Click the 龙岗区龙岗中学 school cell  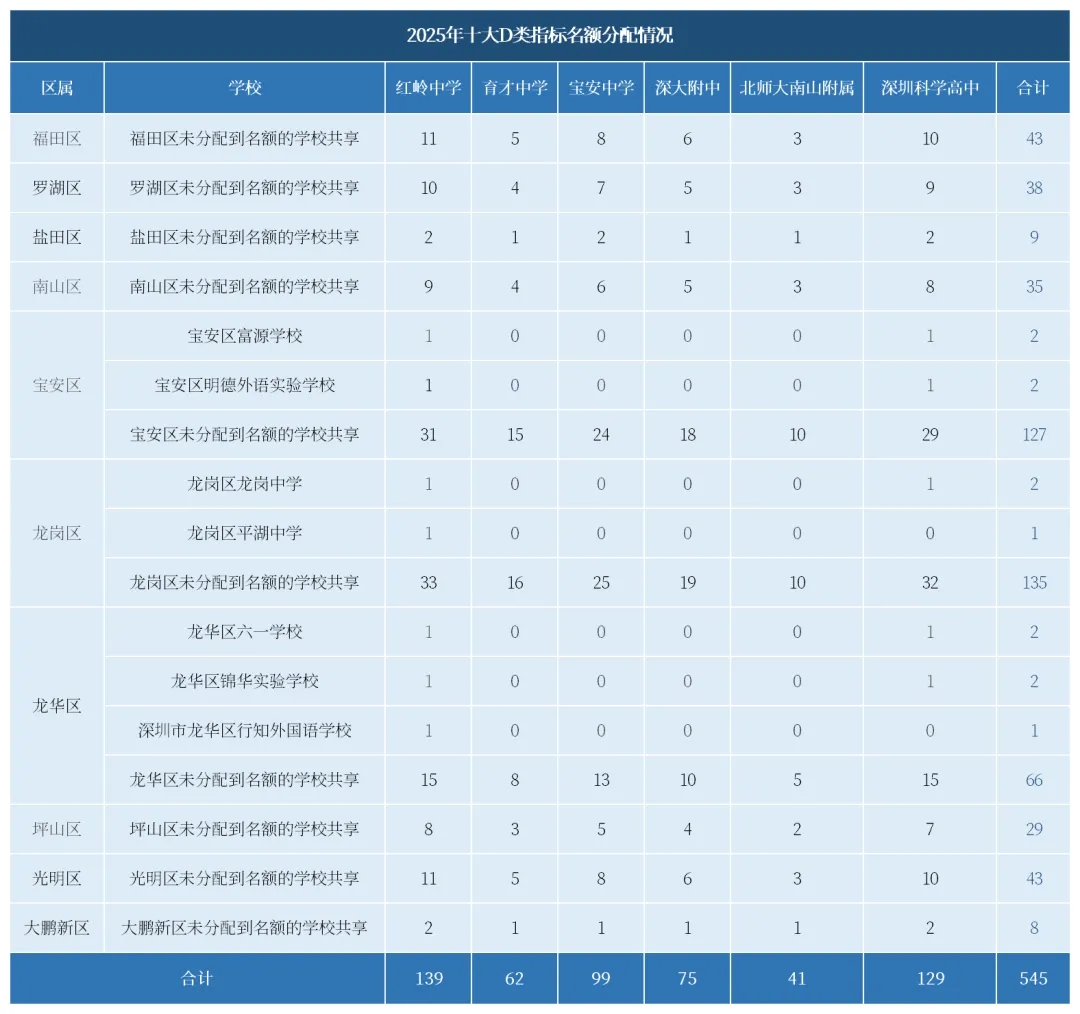pos(245,484)
